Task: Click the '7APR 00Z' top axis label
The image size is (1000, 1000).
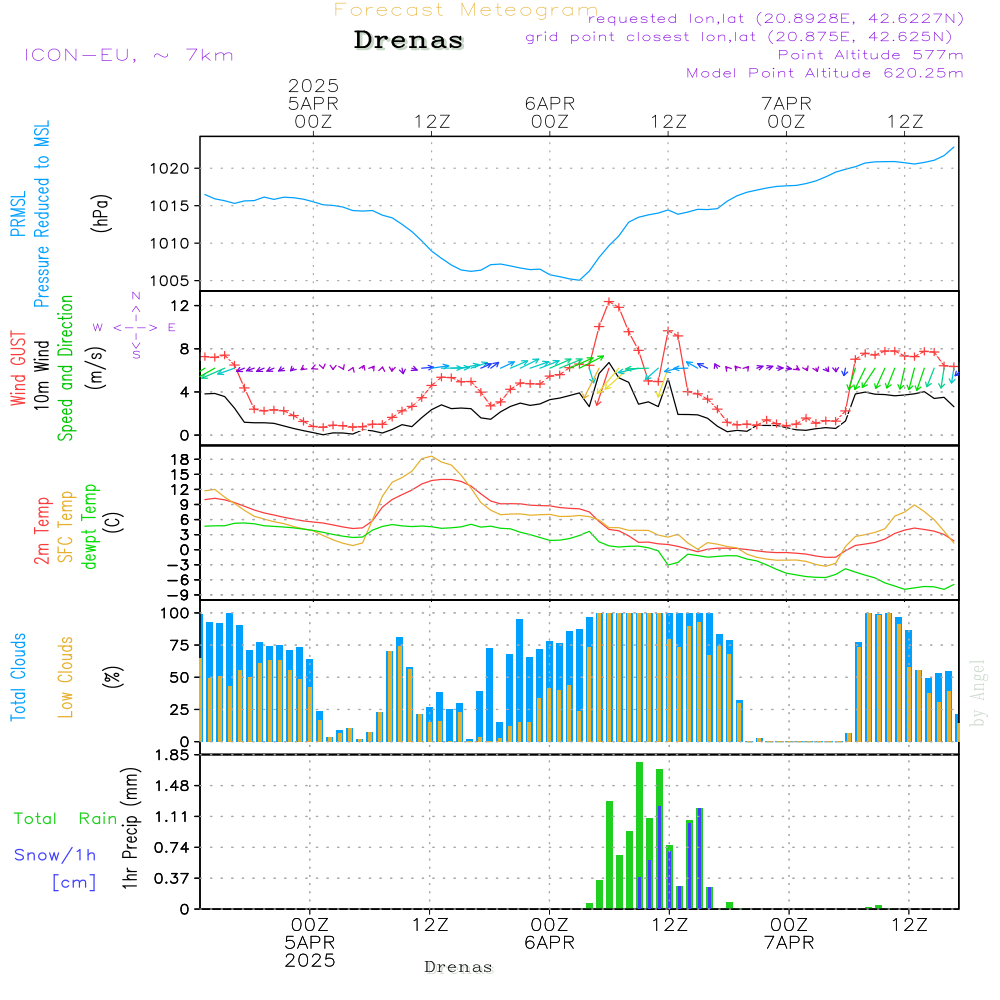Action: click(x=786, y=112)
